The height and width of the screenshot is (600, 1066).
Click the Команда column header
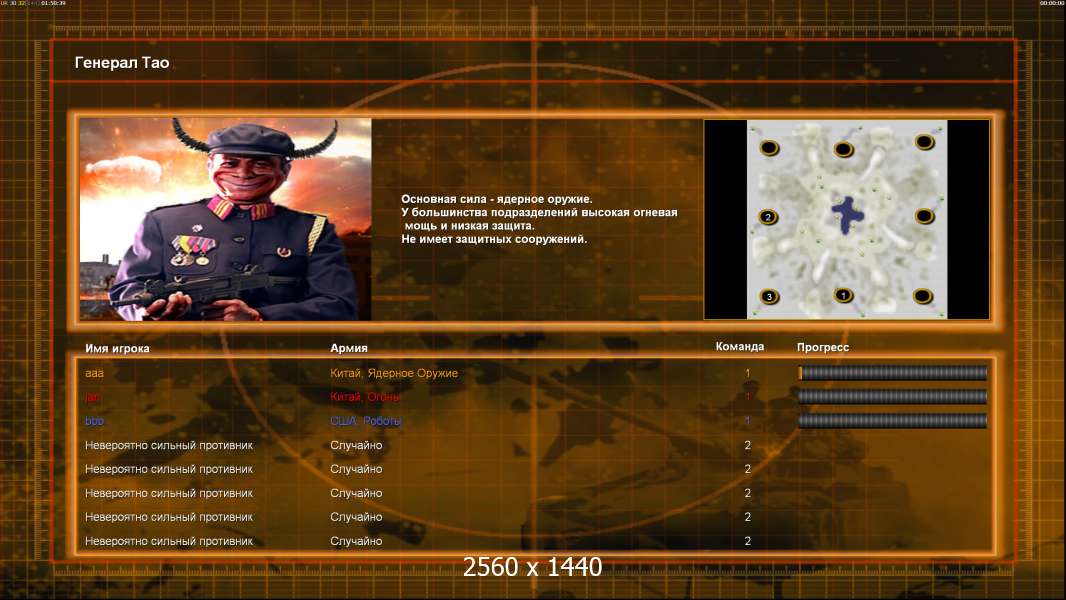pyautogui.click(x=740, y=347)
